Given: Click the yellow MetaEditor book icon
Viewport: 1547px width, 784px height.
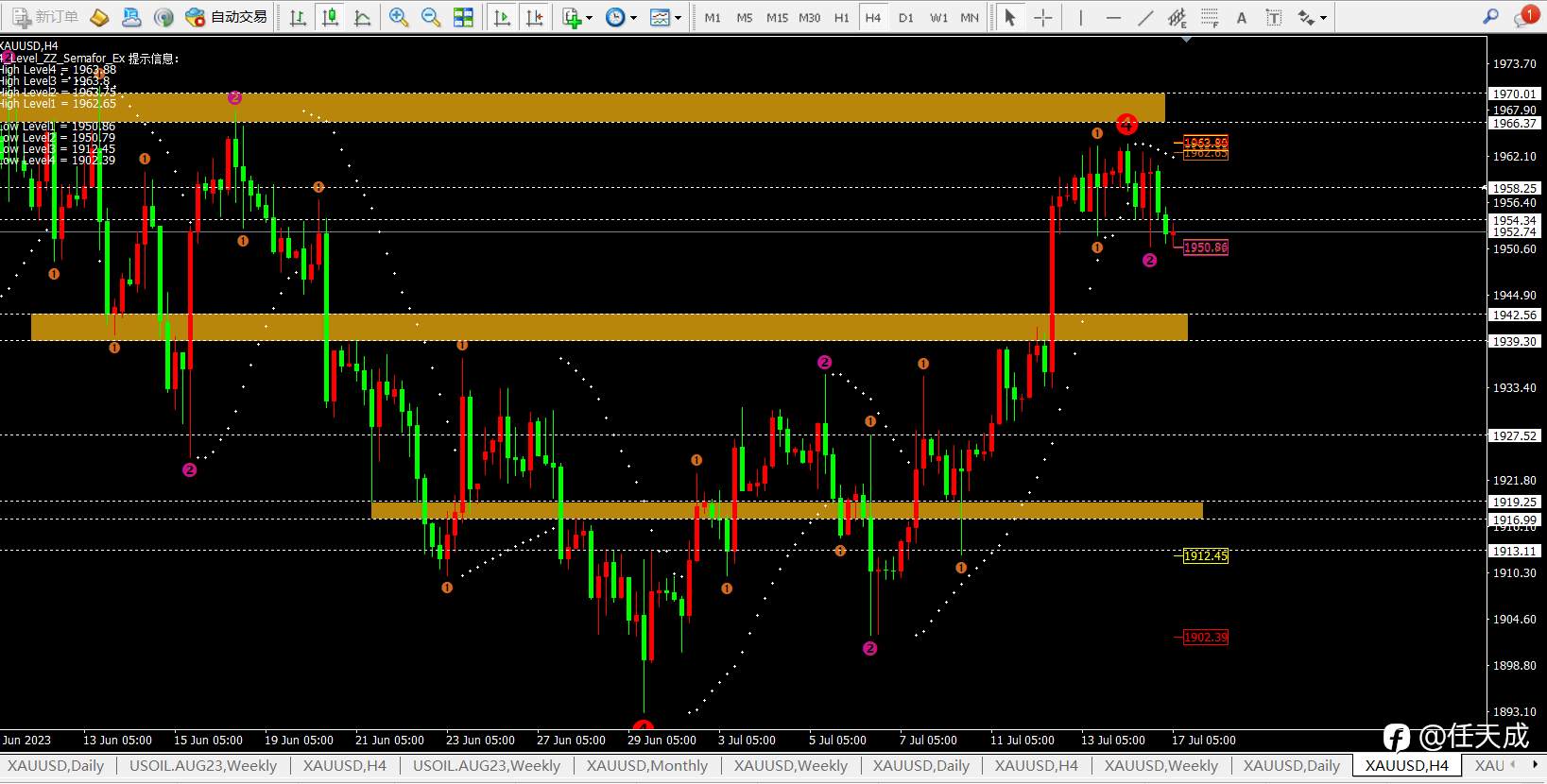Looking at the screenshot, I should (x=99, y=17).
